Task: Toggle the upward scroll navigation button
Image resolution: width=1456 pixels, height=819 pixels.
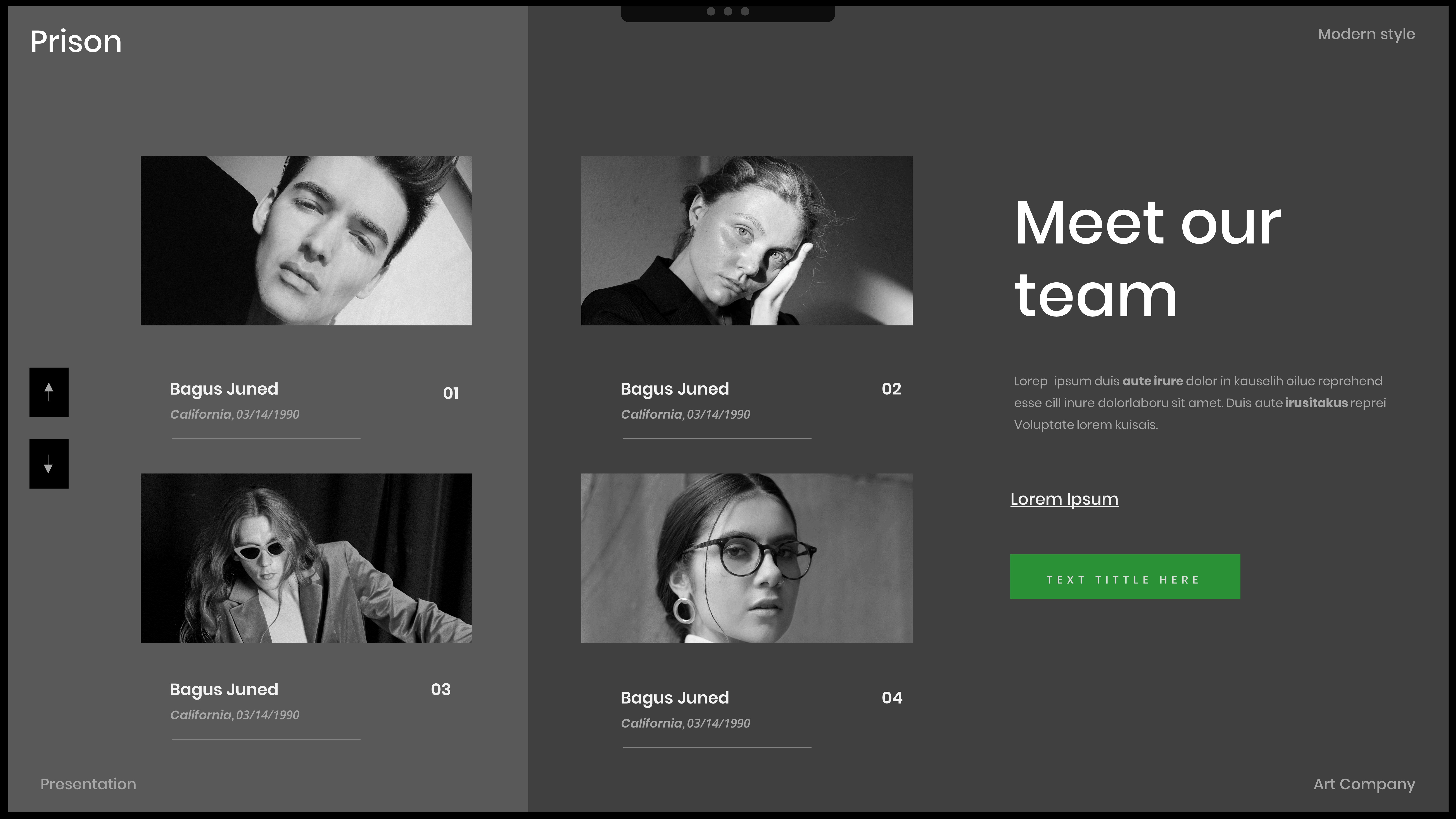Action: click(49, 392)
